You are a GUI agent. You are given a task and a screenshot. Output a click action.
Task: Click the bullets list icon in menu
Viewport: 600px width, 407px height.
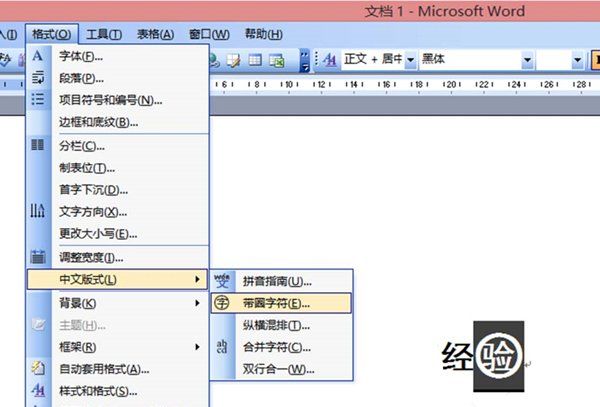point(38,99)
